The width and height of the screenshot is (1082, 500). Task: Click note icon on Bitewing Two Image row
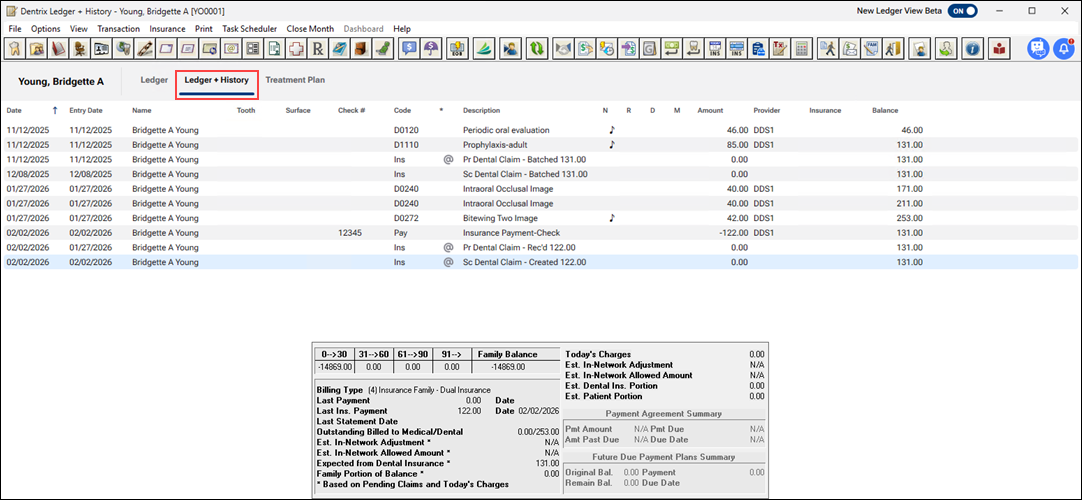[611, 218]
